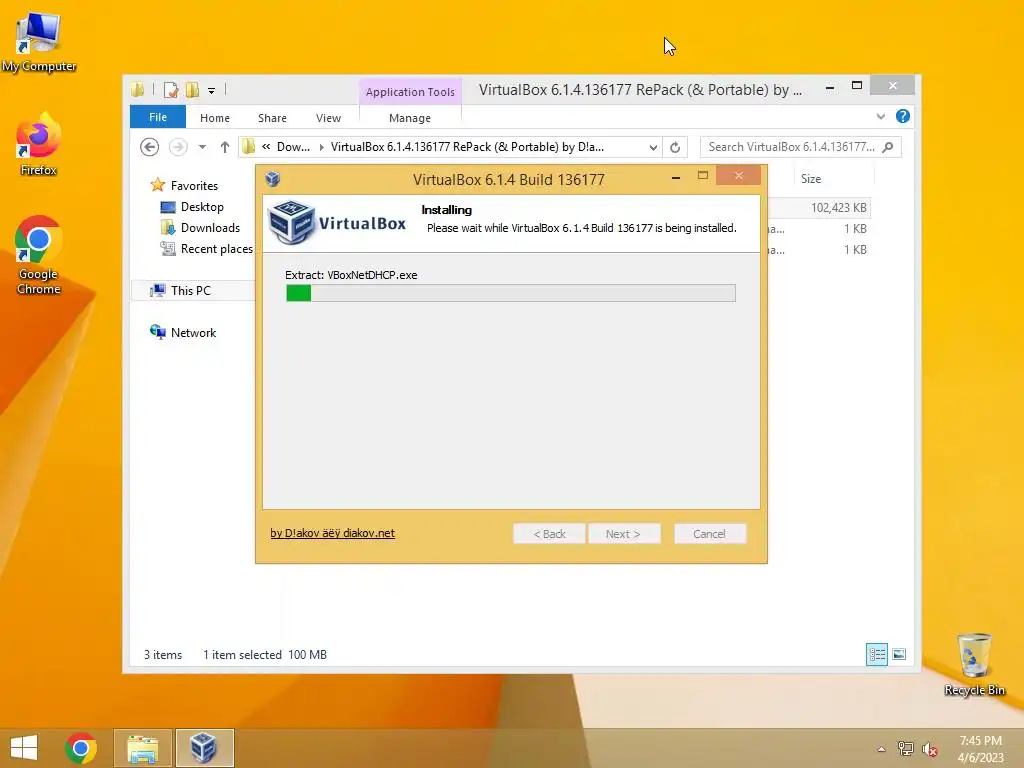
Task: Switch to Details view icon
Action: pos(876,654)
